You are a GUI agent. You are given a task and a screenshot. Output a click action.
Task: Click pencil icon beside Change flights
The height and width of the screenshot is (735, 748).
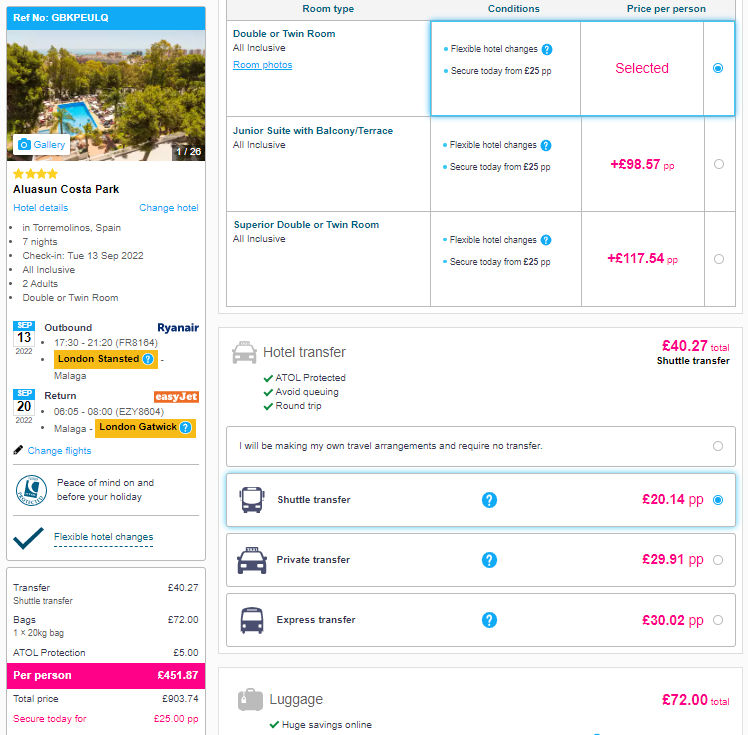[x=18, y=450]
